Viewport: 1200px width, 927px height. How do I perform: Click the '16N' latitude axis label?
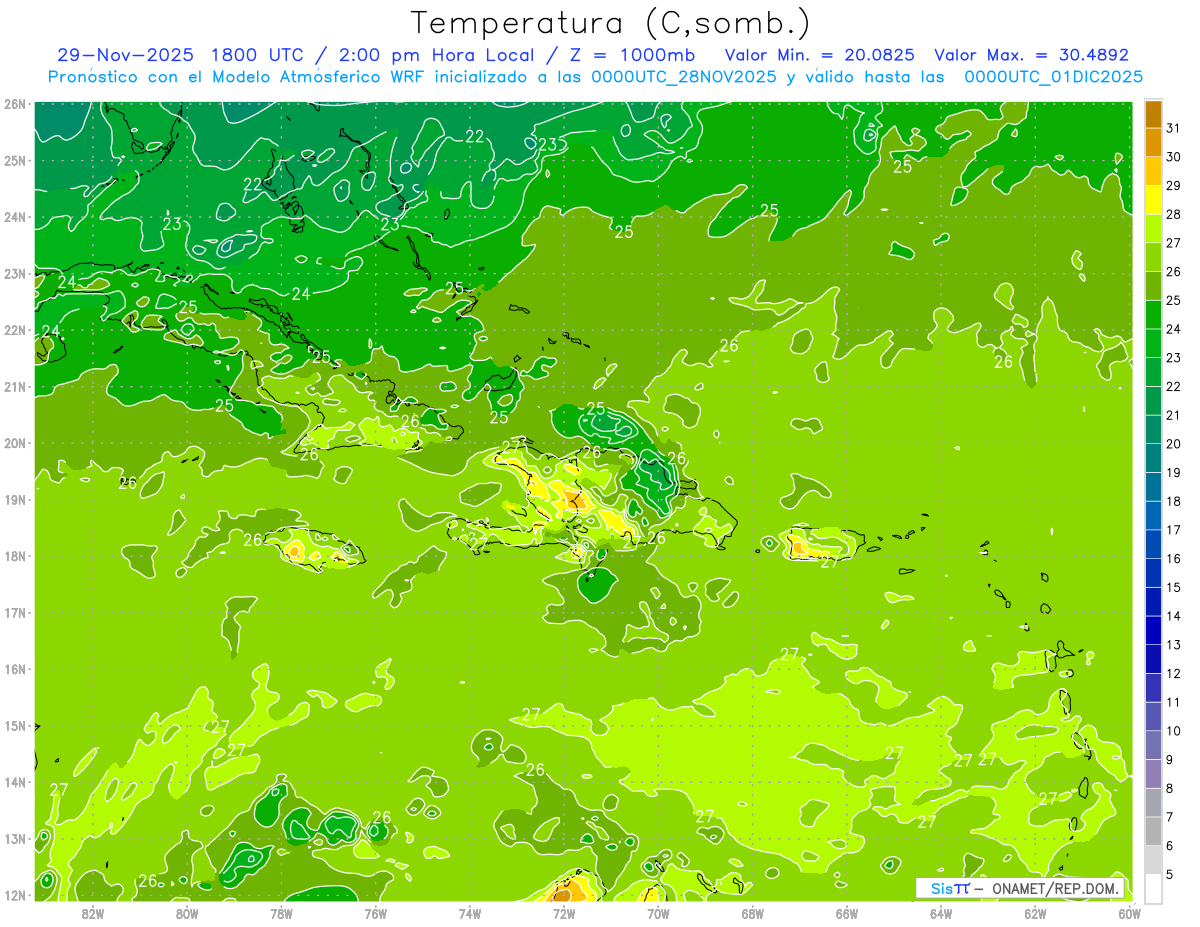[x=15, y=669]
